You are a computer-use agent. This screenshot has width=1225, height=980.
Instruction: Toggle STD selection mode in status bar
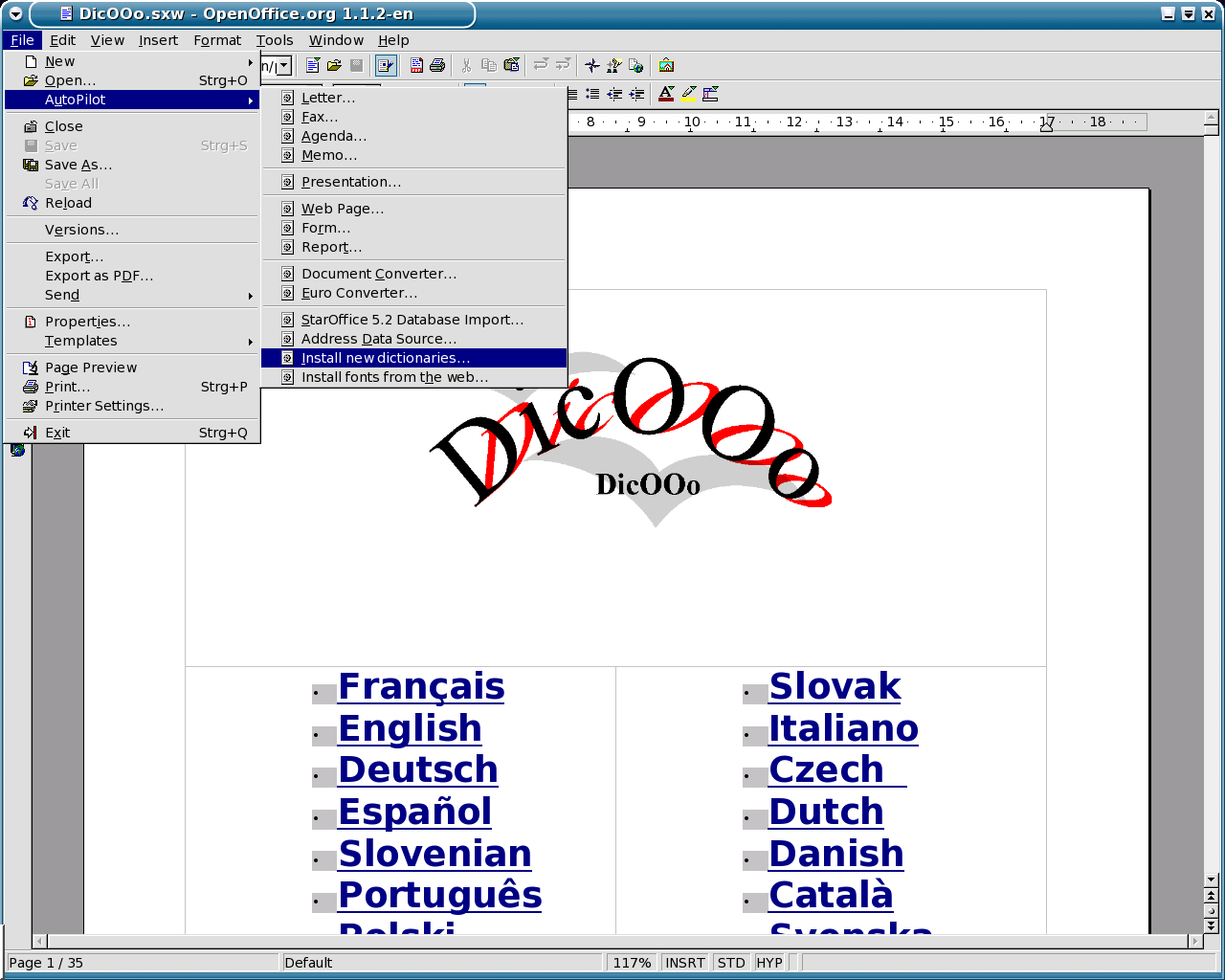pyautogui.click(x=731, y=963)
